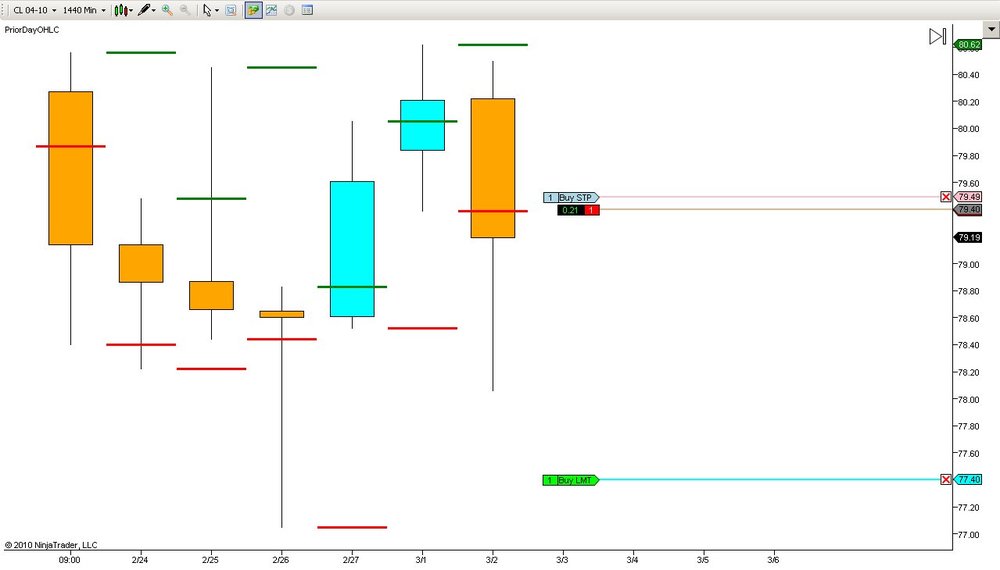The image size is (1000, 570).
Task: Click the 2/24 orange candlestick body
Action: click(141, 263)
